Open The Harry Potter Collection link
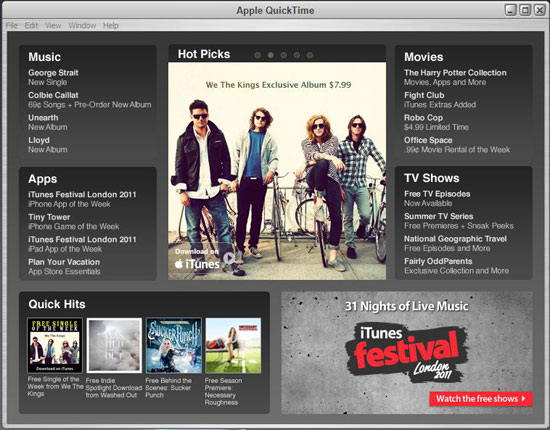This screenshot has height=430, width=550. point(455,77)
